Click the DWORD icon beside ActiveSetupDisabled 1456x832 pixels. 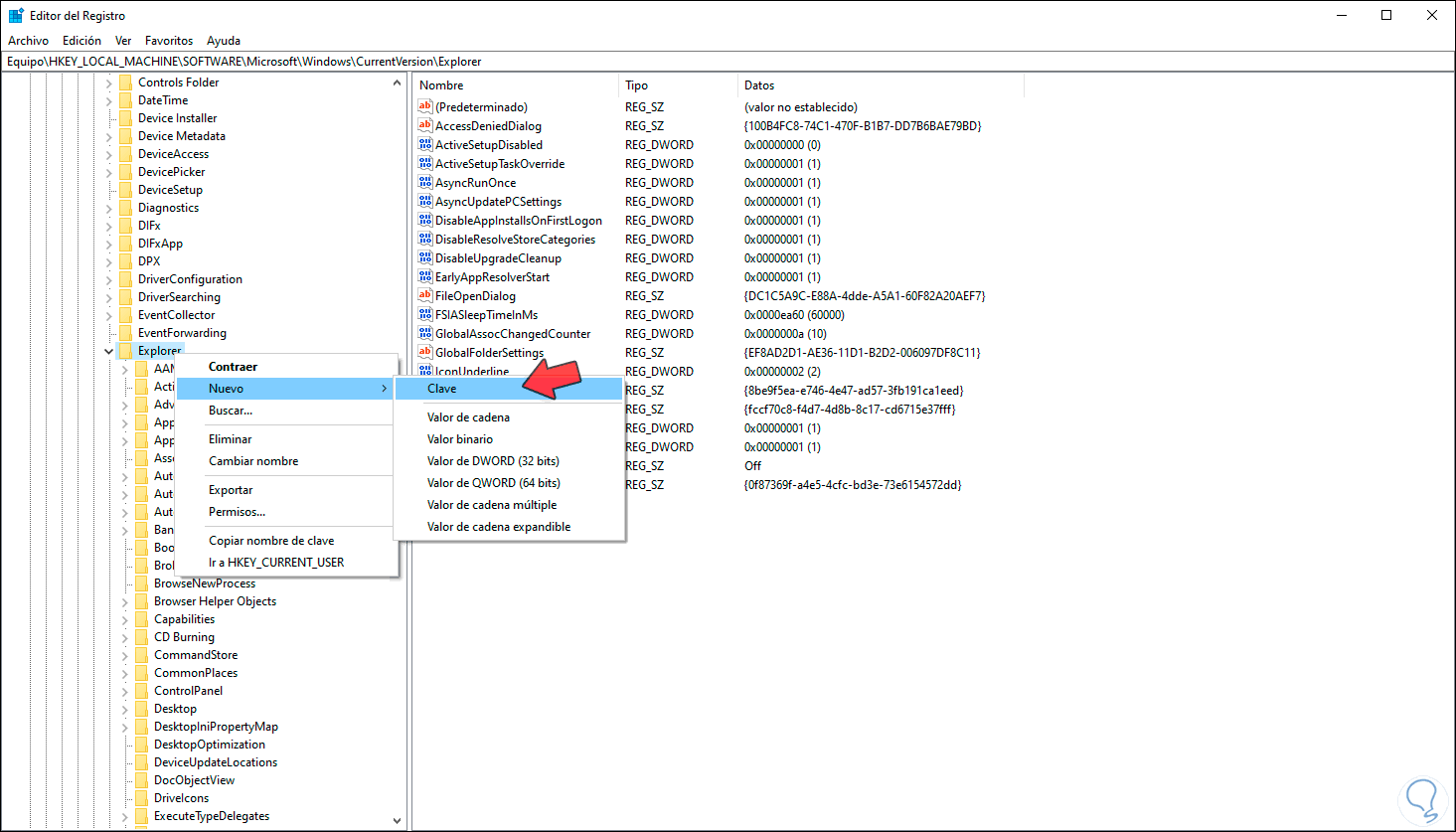coord(425,144)
